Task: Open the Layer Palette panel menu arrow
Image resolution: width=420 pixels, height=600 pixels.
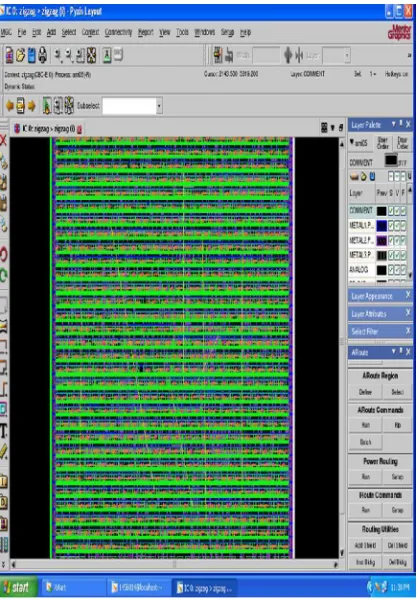Action: tap(394, 124)
